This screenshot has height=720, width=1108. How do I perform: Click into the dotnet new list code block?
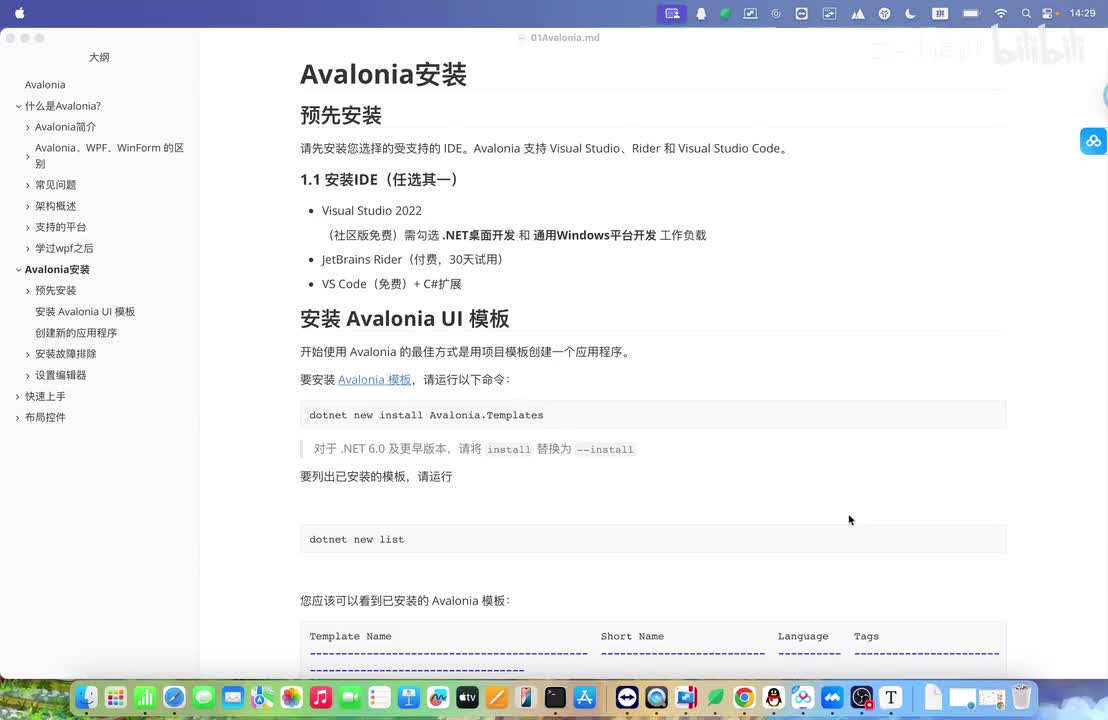point(653,539)
